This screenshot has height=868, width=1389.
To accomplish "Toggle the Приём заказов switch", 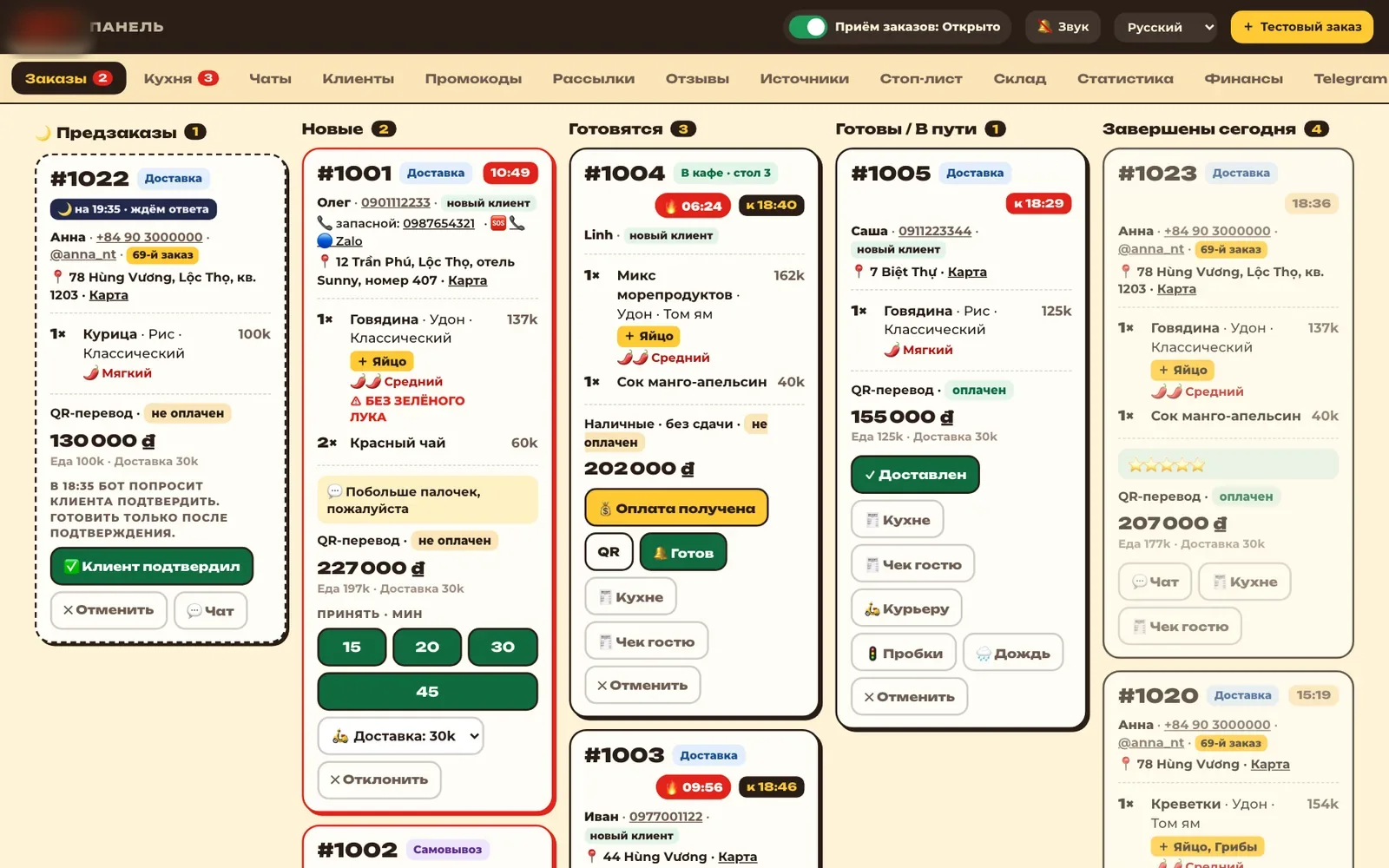I will tap(809, 27).
